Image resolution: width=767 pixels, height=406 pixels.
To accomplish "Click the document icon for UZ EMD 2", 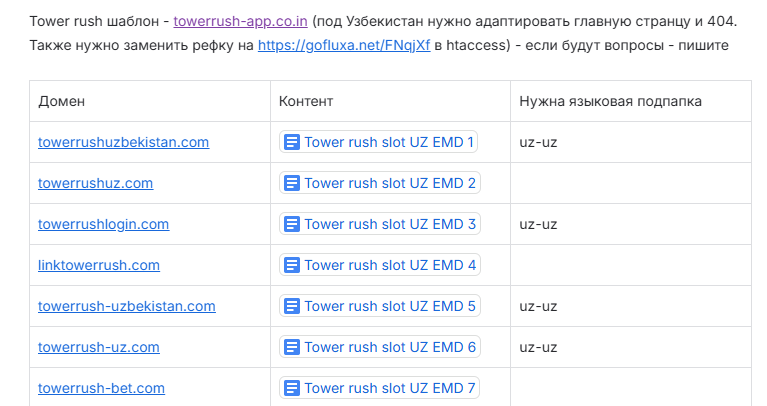I will point(292,183).
